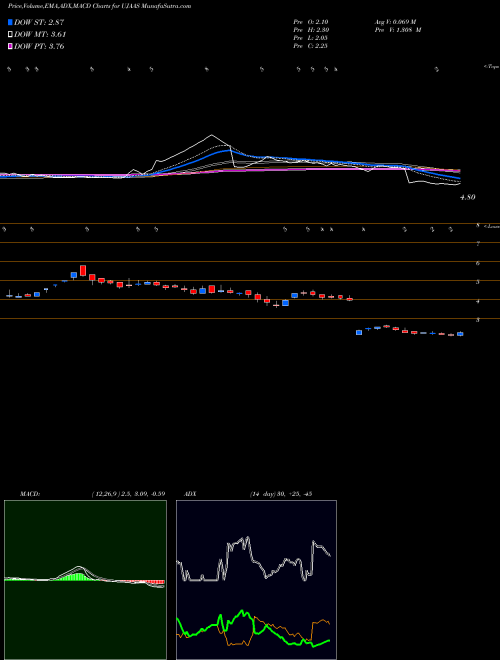
Task: Select the 'DOW MT: 3.61' legend text
Action: [40, 34]
